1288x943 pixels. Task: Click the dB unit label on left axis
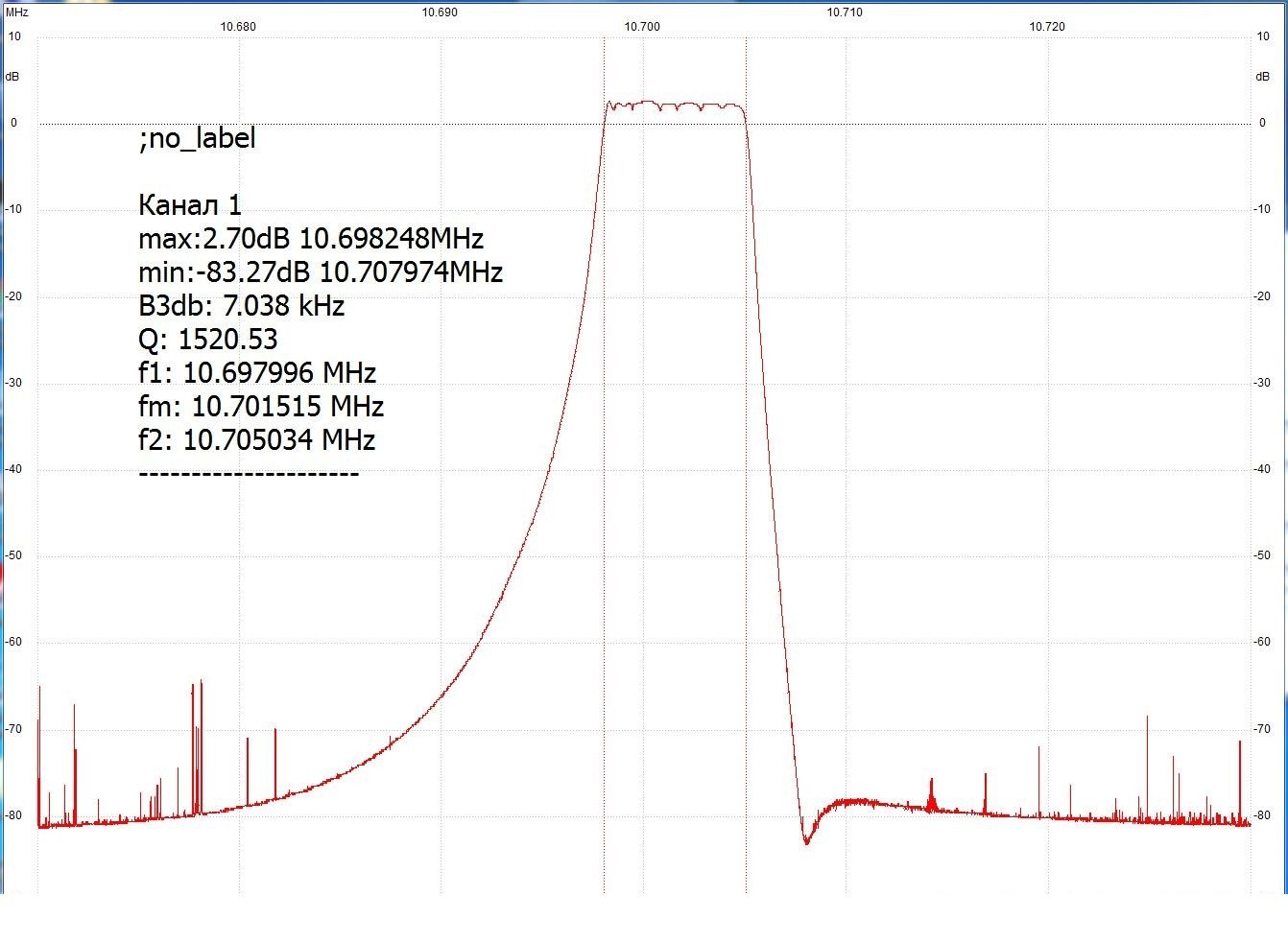click(x=12, y=77)
